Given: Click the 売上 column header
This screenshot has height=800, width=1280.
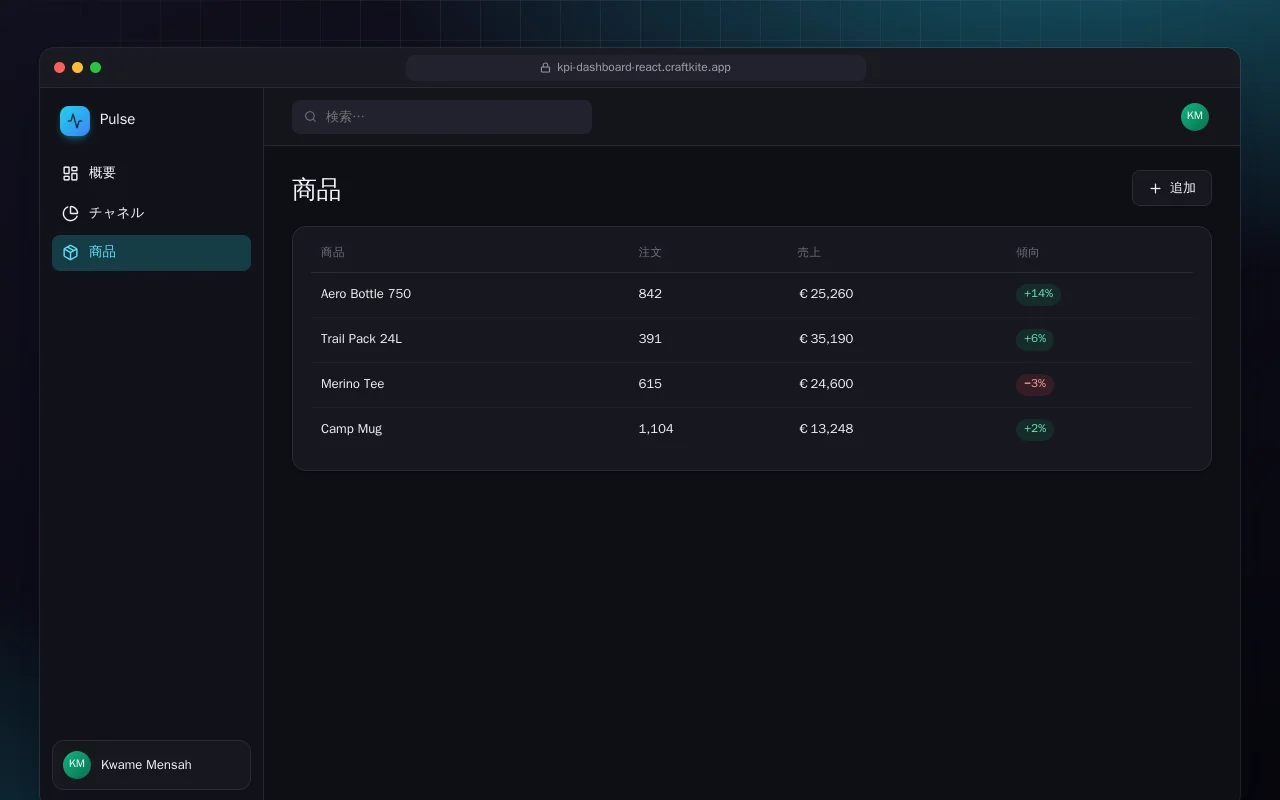Looking at the screenshot, I should tap(809, 252).
